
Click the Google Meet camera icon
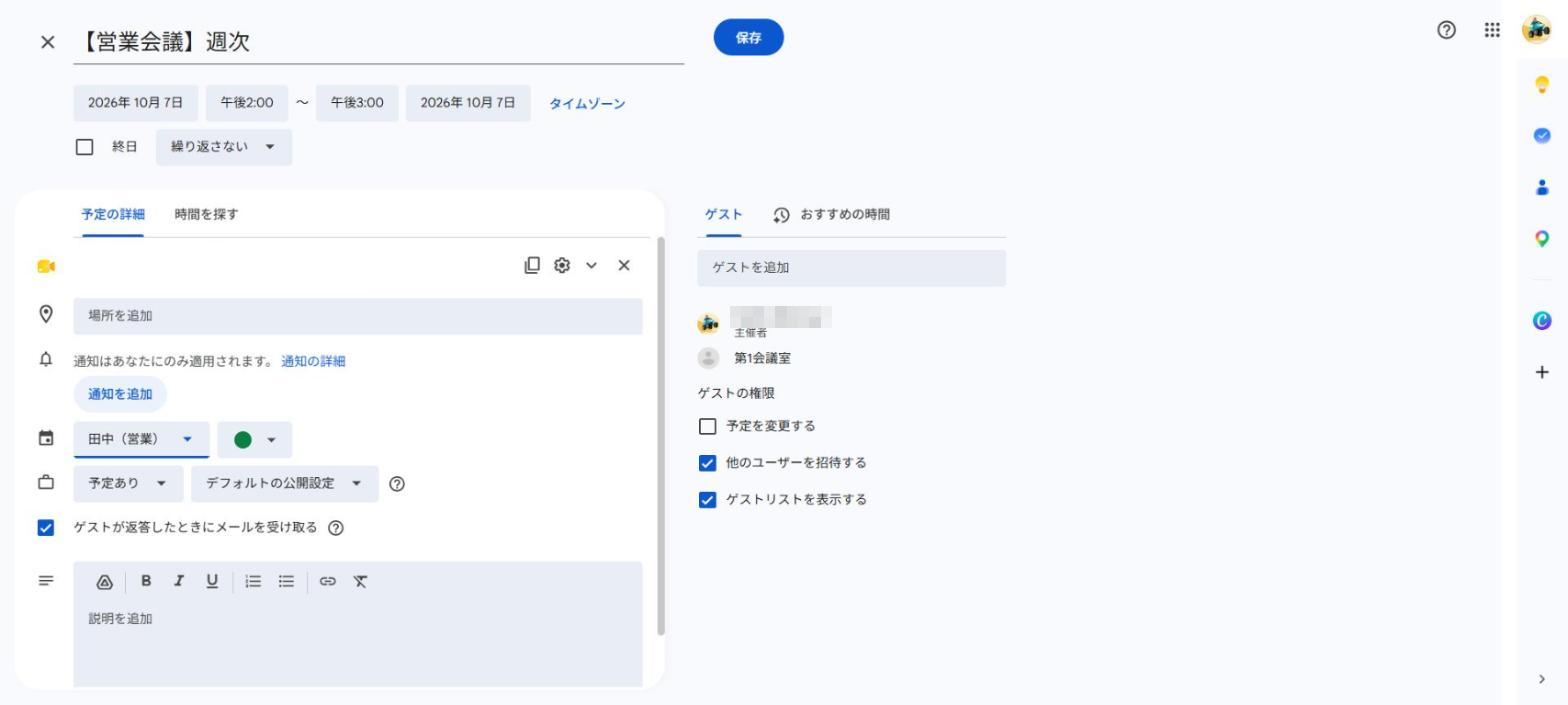coord(46,266)
